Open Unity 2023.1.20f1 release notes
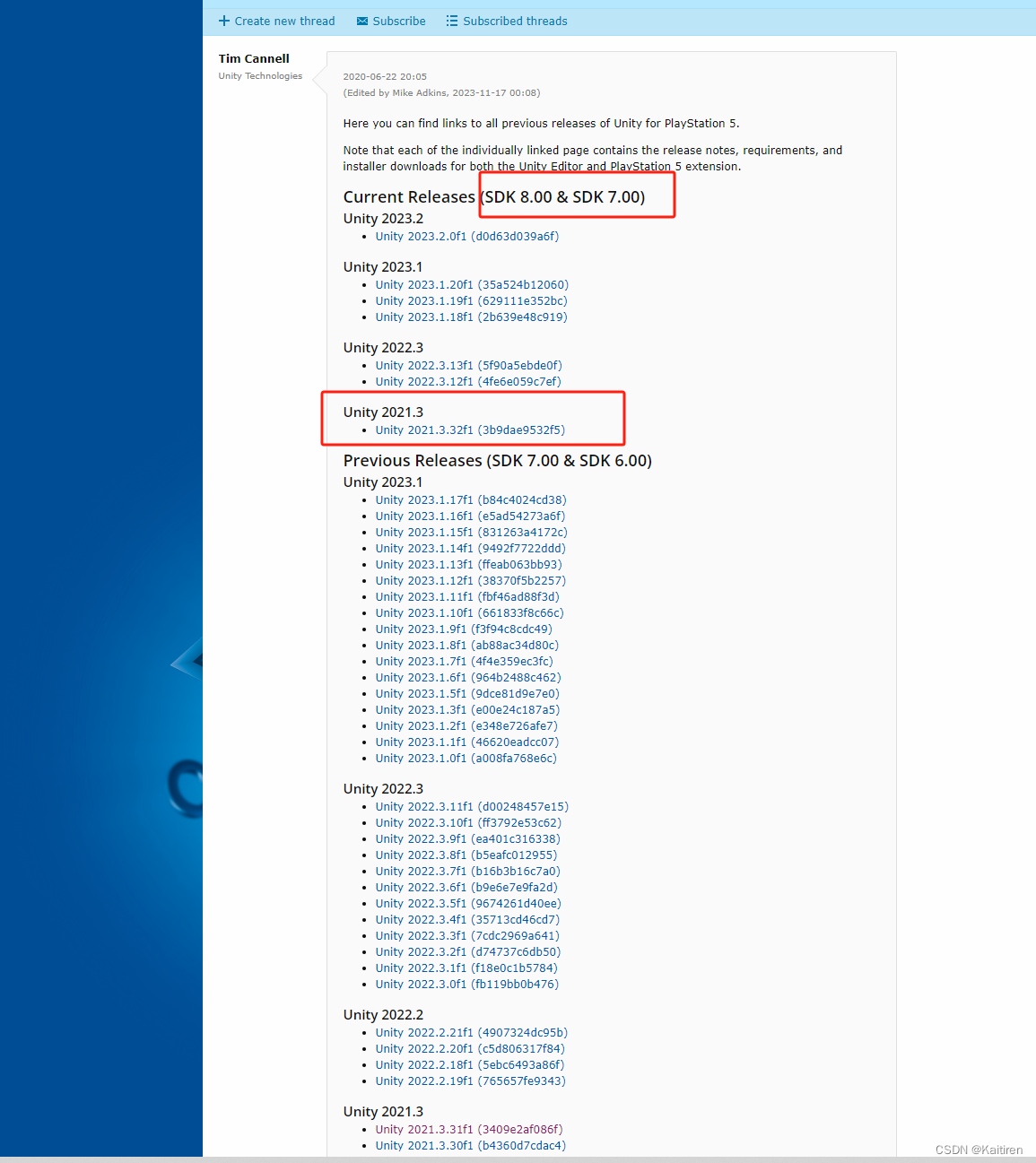The width and height of the screenshot is (1036, 1163). click(471, 284)
